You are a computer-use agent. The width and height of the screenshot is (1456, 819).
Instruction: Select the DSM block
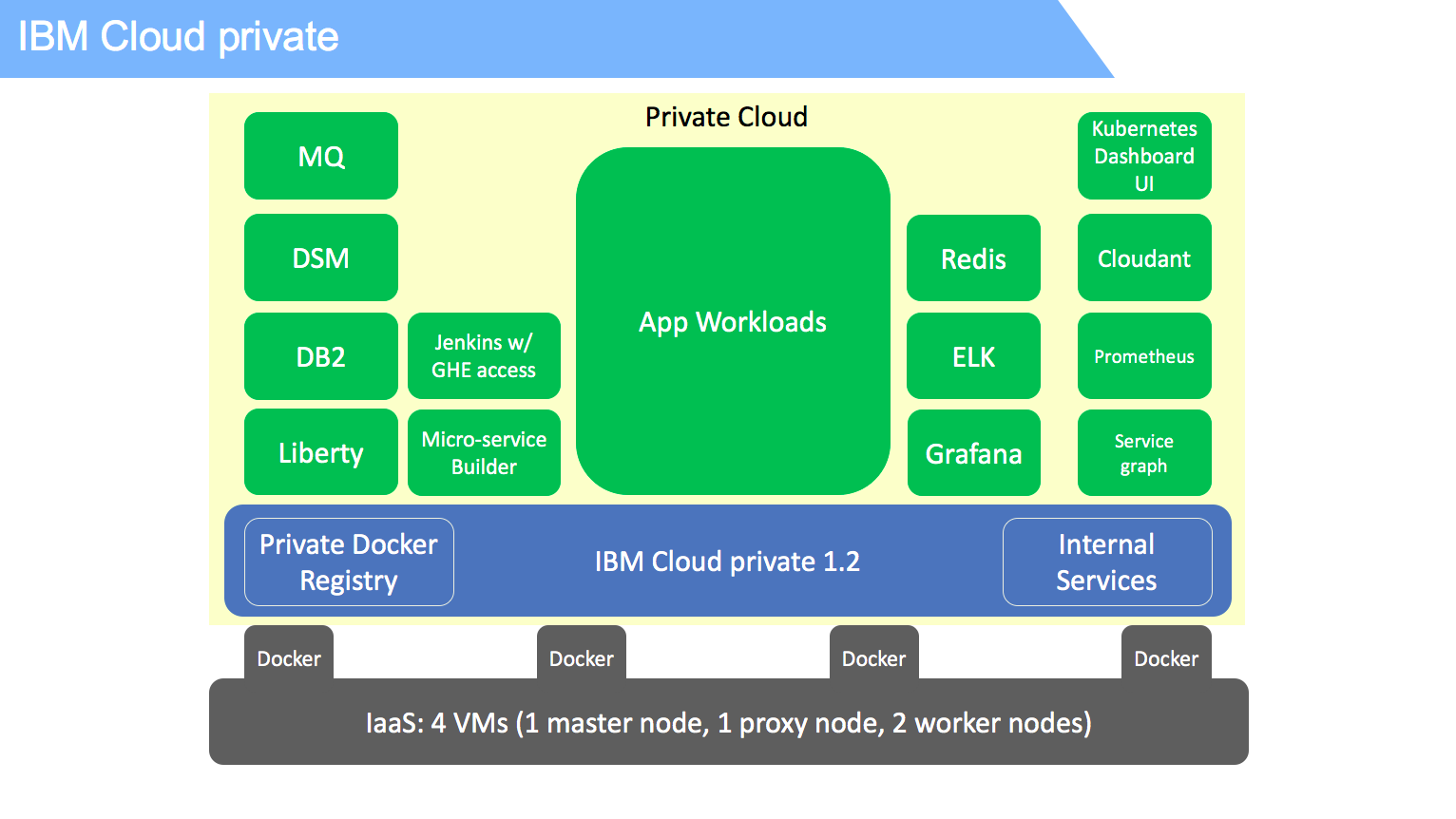coord(321,257)
